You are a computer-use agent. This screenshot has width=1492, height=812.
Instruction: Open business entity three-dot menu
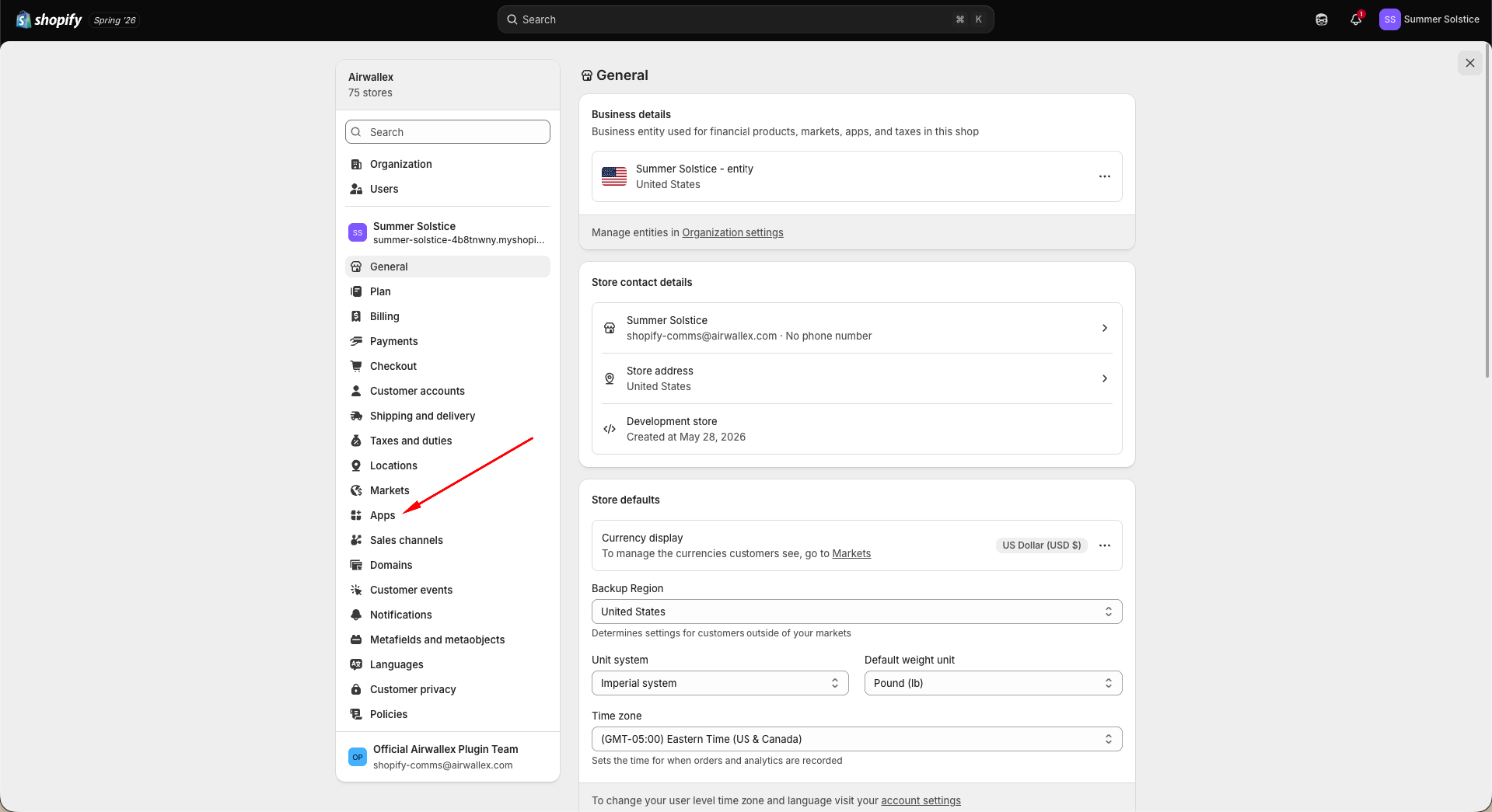pyautogui.click(x=1105, y=176)
